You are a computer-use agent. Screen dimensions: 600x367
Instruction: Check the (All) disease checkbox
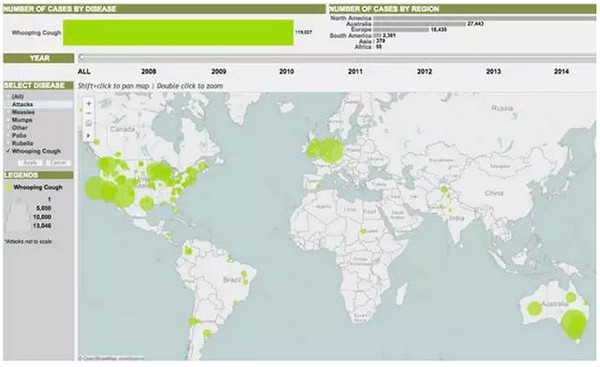click(x=8, y=96)
